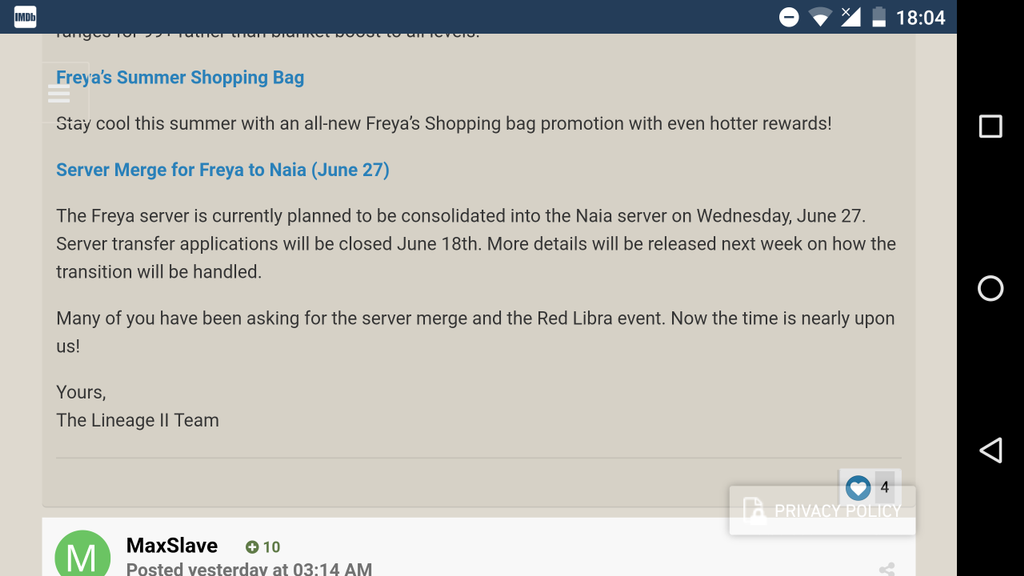Tap the 18:04 clock in status bar
Image resolution: width=1024 pixels, height=576 pixels.
coord(920,17)
